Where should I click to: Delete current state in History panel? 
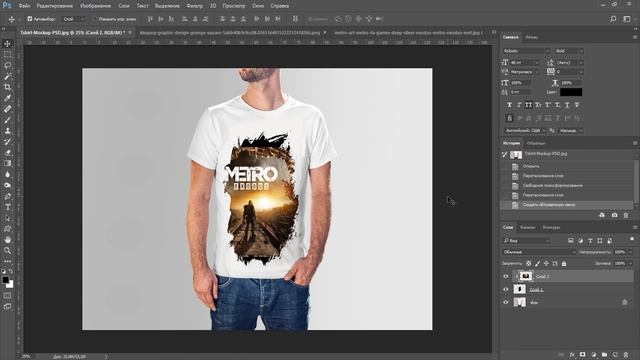click(626, 215)
